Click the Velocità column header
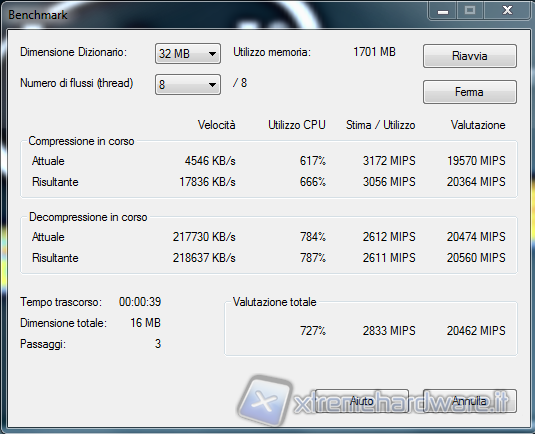This screenshot has height=434, width=535. [x=216, y=125]
